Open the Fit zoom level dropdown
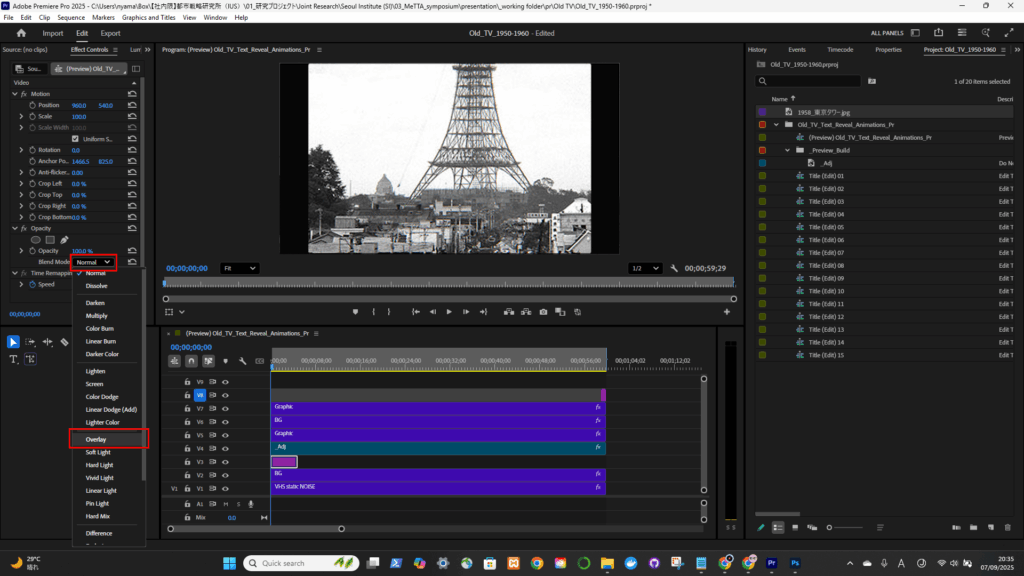Screen dimensions: 1024x576 (x=239, y=268)
